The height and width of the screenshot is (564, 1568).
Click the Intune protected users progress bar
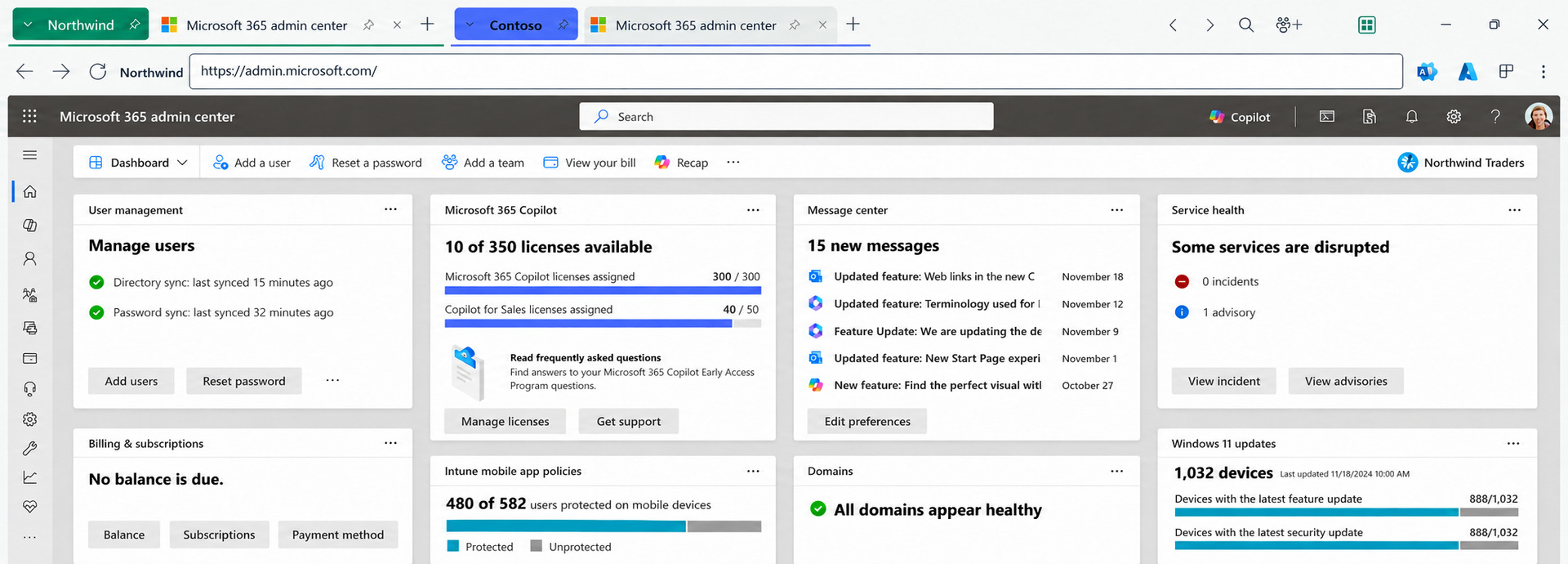[x=604, y=526]
